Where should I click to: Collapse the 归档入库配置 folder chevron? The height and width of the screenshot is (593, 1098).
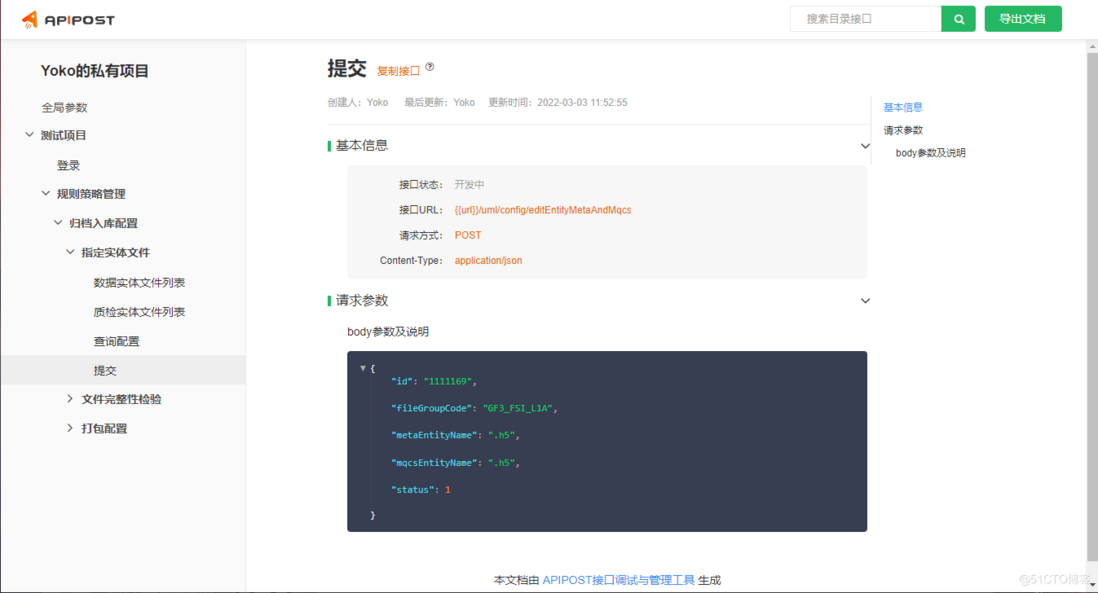tap(58, 223)
